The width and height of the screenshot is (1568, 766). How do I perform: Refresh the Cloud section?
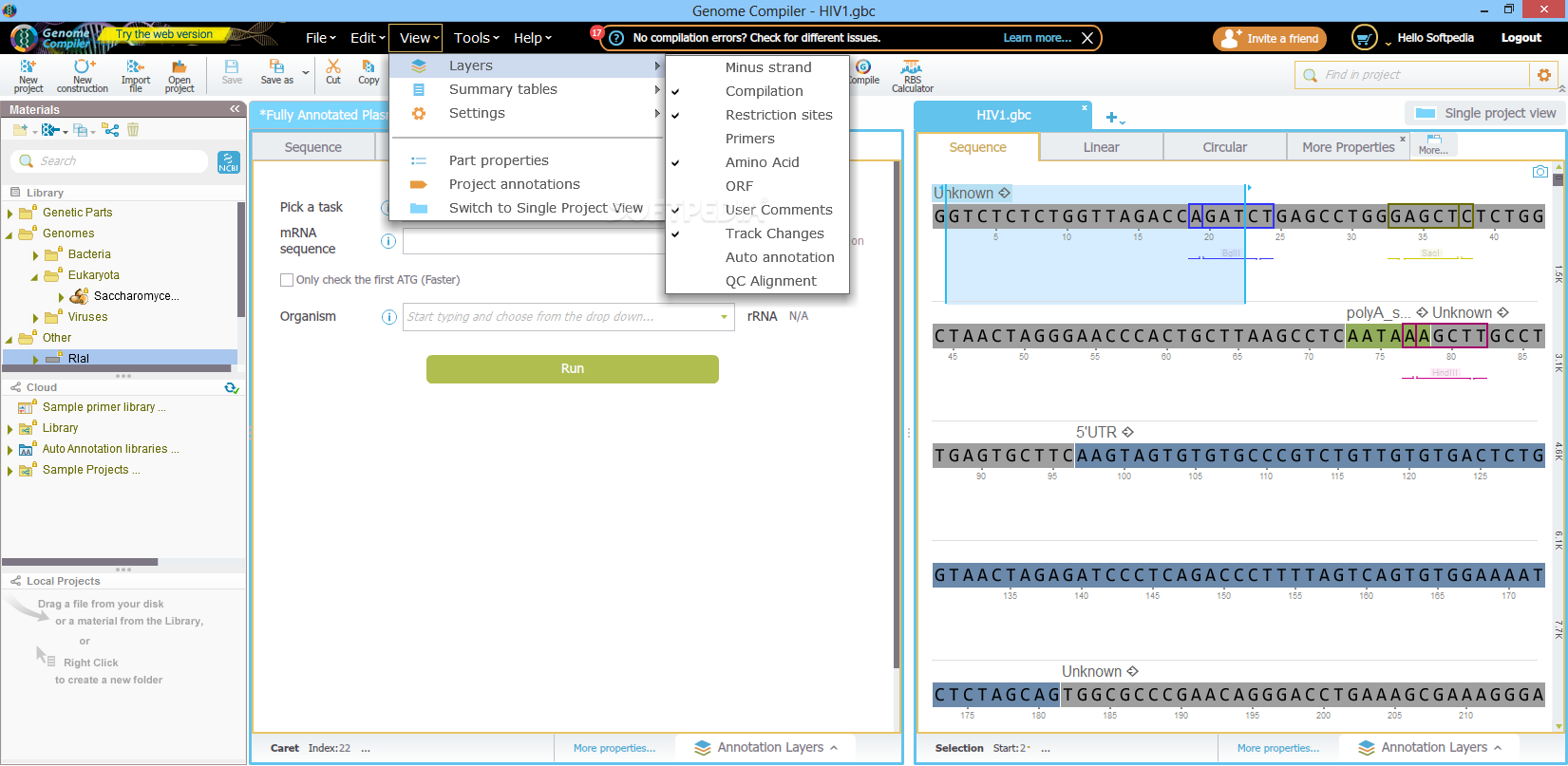point(232,387)
